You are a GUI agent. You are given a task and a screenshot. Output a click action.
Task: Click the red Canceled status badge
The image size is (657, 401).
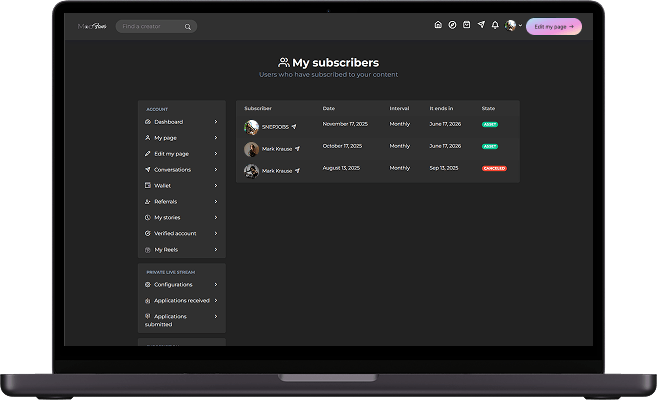tap(494, 168)
